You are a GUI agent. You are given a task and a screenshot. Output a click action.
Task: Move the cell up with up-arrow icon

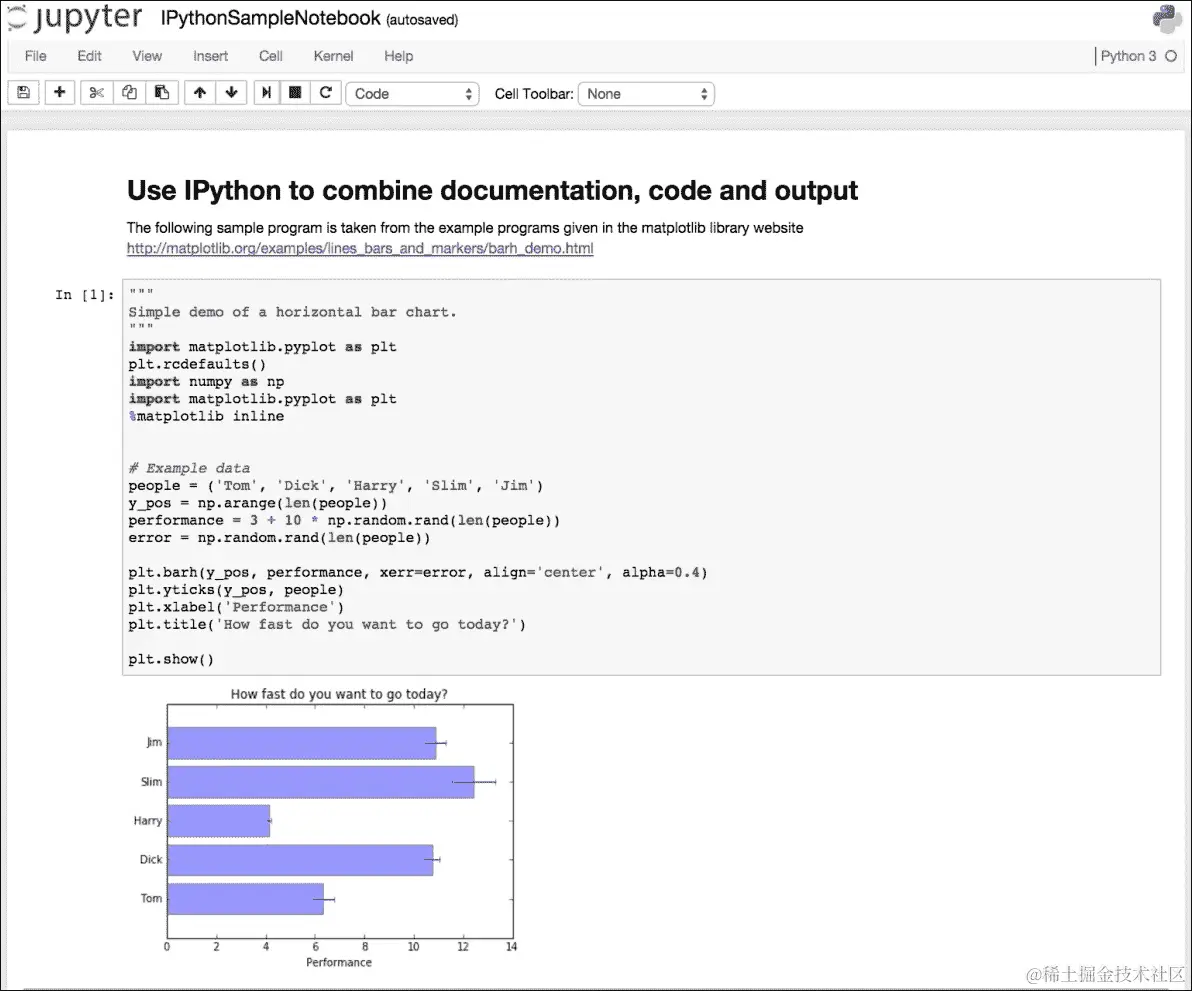tap(200, 92)
